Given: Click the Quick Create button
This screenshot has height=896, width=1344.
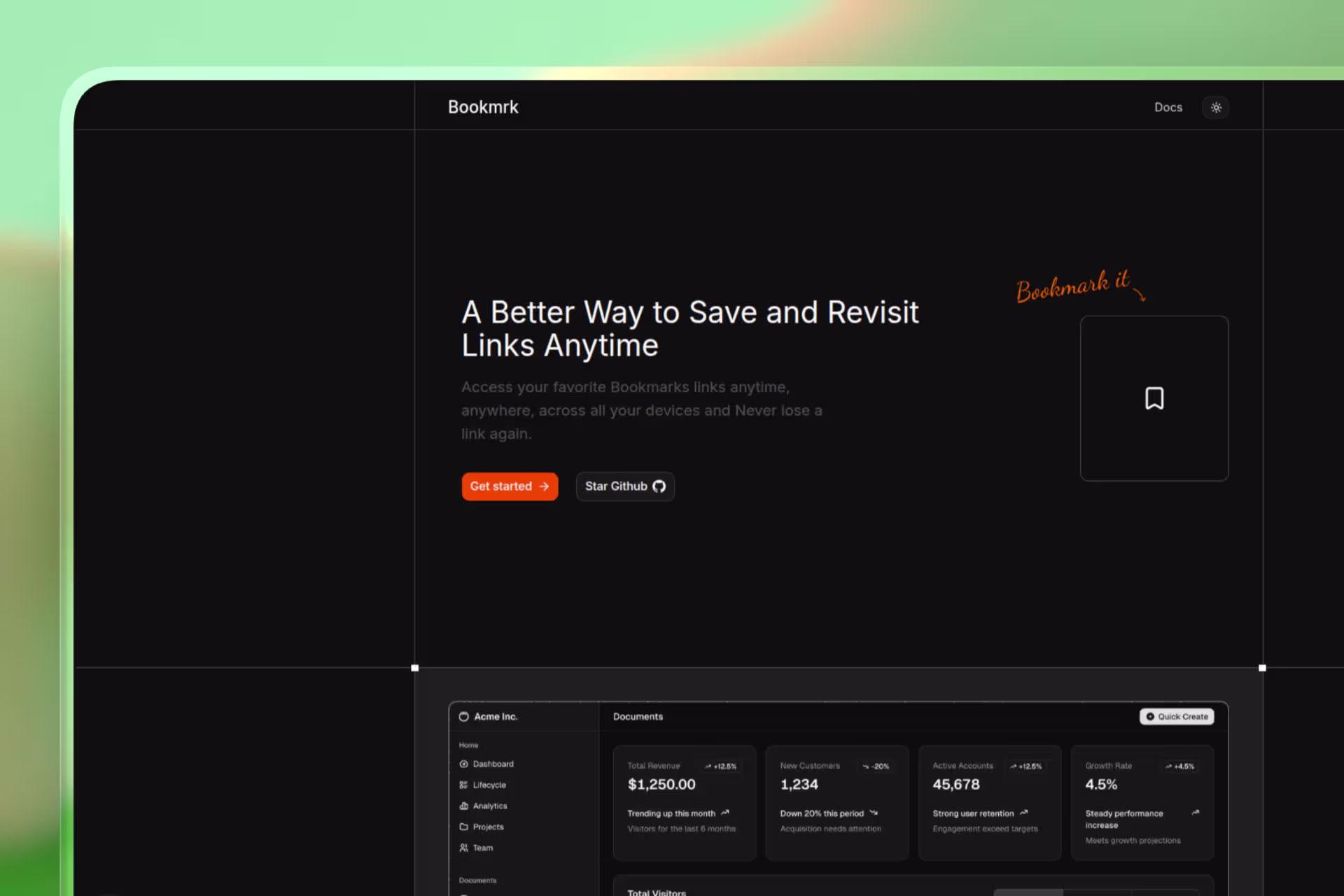Looking at the screenshot, I should [x=1177, y=717].
